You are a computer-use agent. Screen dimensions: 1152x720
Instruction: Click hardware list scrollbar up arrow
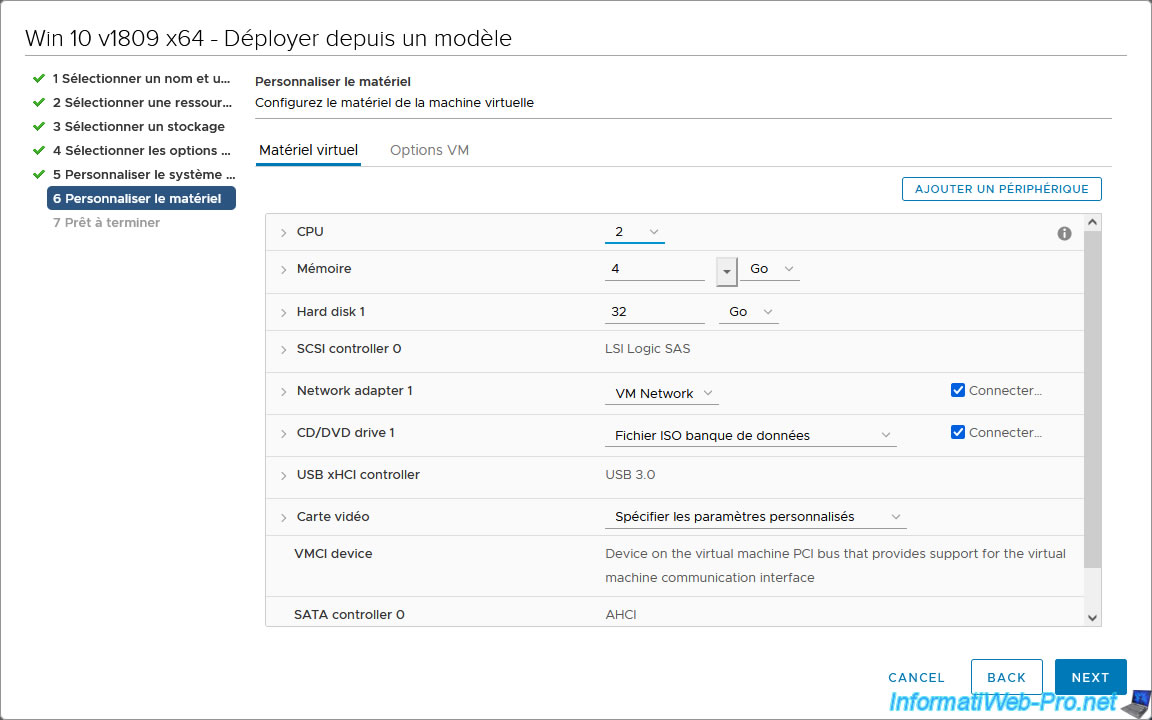pos(1092,222)
